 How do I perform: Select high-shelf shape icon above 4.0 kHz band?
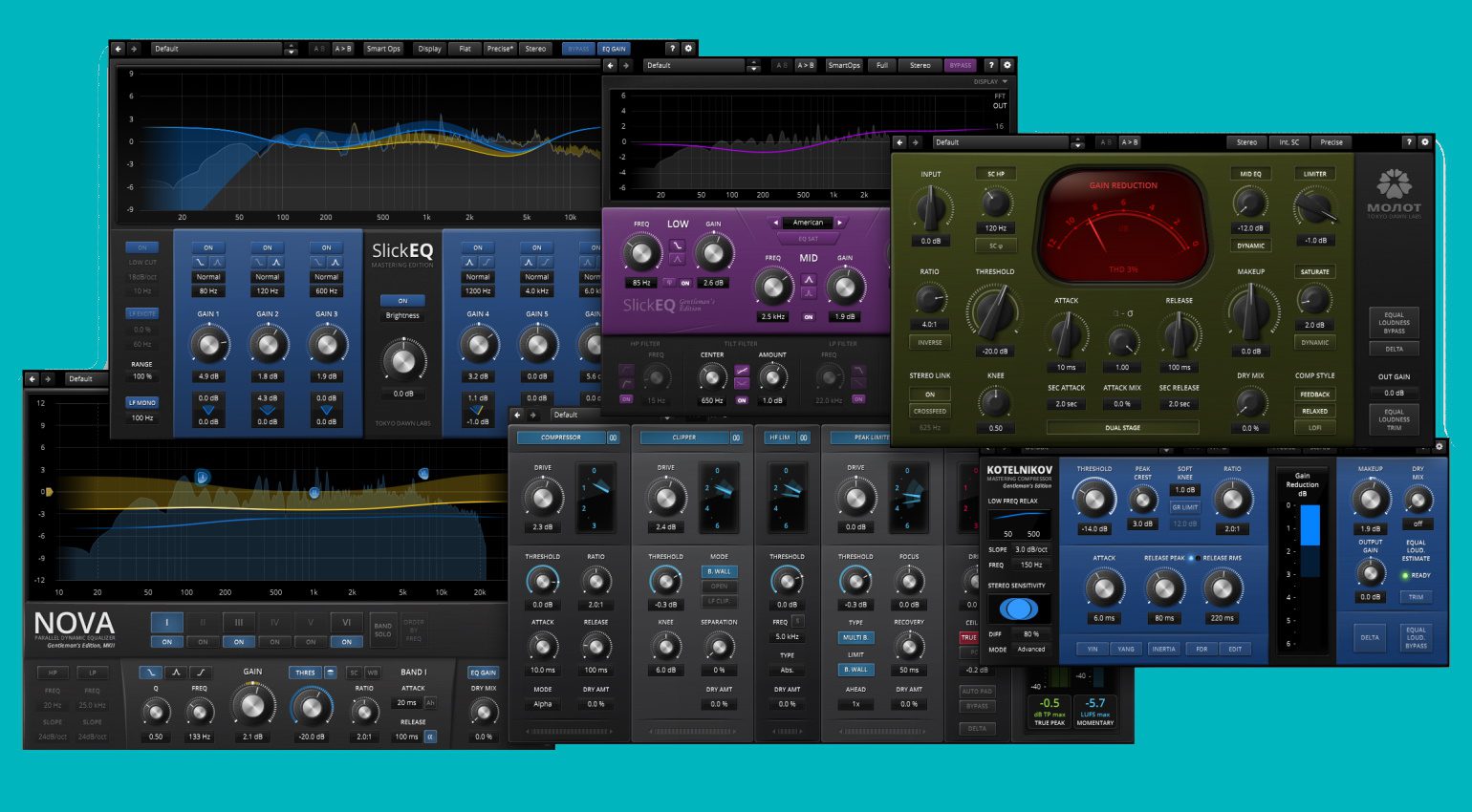[x=546, y=262]
